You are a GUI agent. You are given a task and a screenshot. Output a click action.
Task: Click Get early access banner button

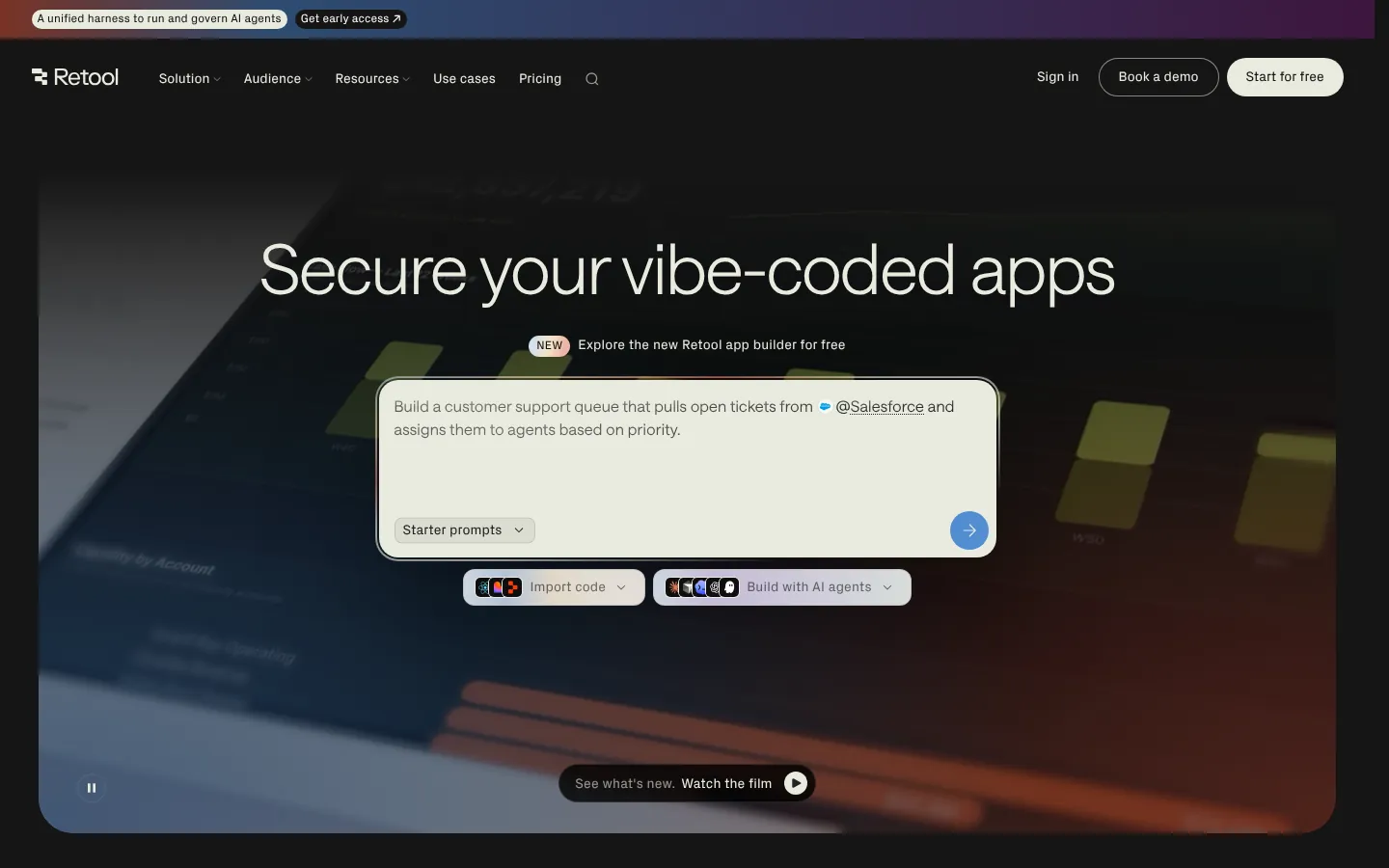[x=350, y=18]
